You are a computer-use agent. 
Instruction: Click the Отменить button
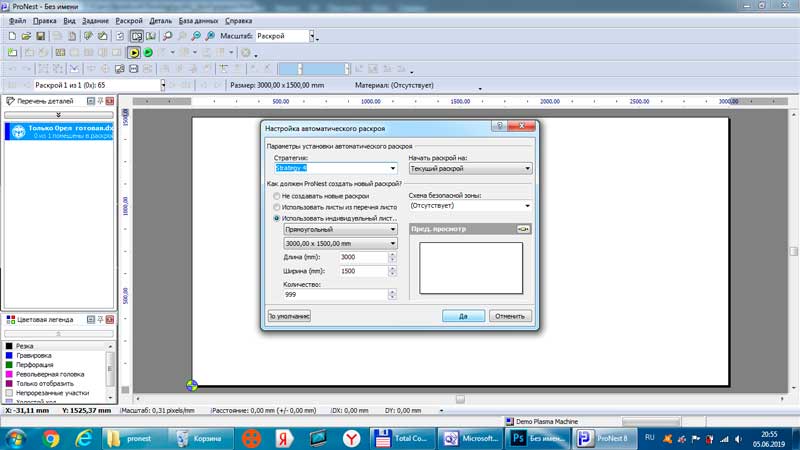510,316
